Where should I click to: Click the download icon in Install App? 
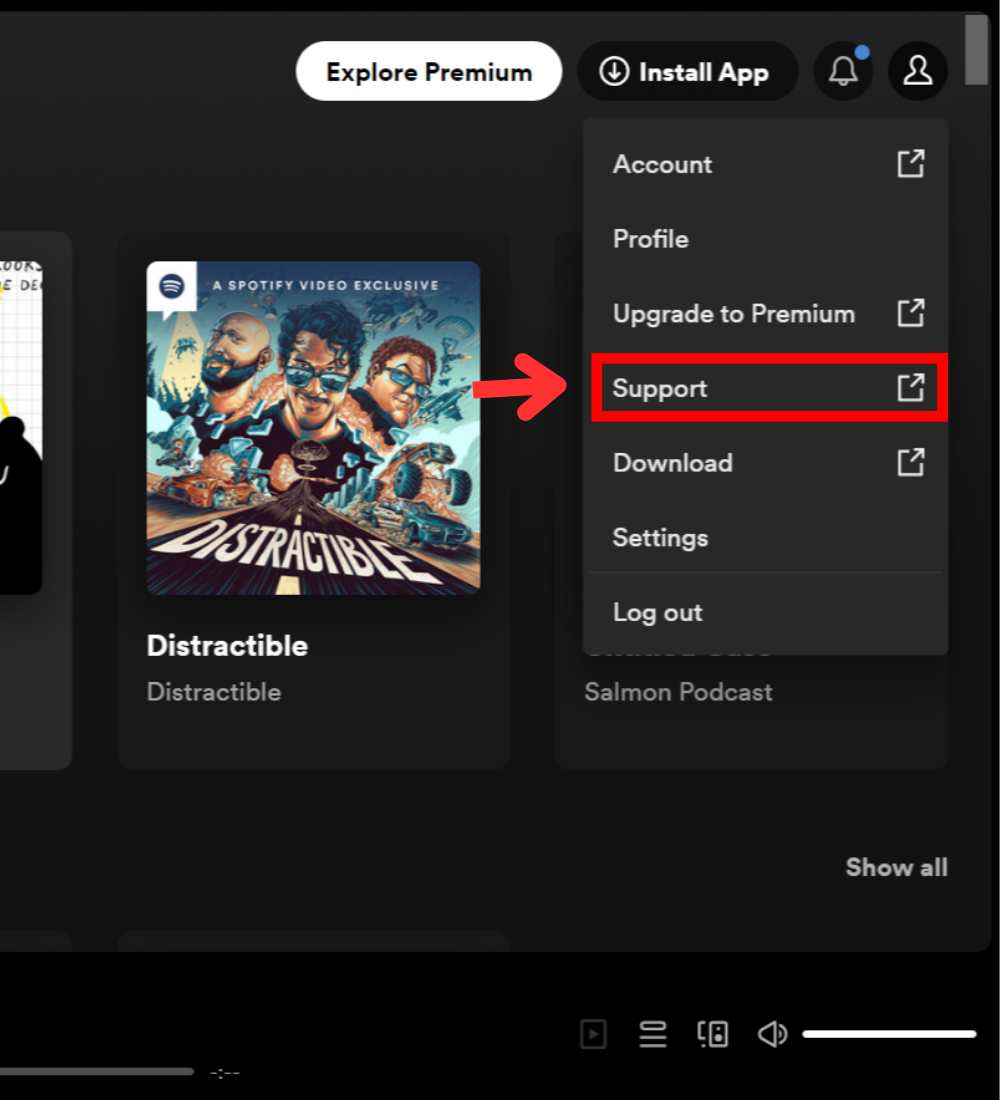pos(613,72)
